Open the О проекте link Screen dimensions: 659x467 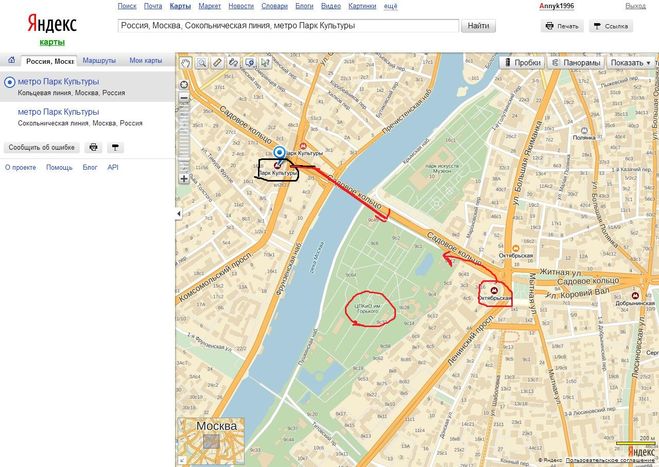21,167
